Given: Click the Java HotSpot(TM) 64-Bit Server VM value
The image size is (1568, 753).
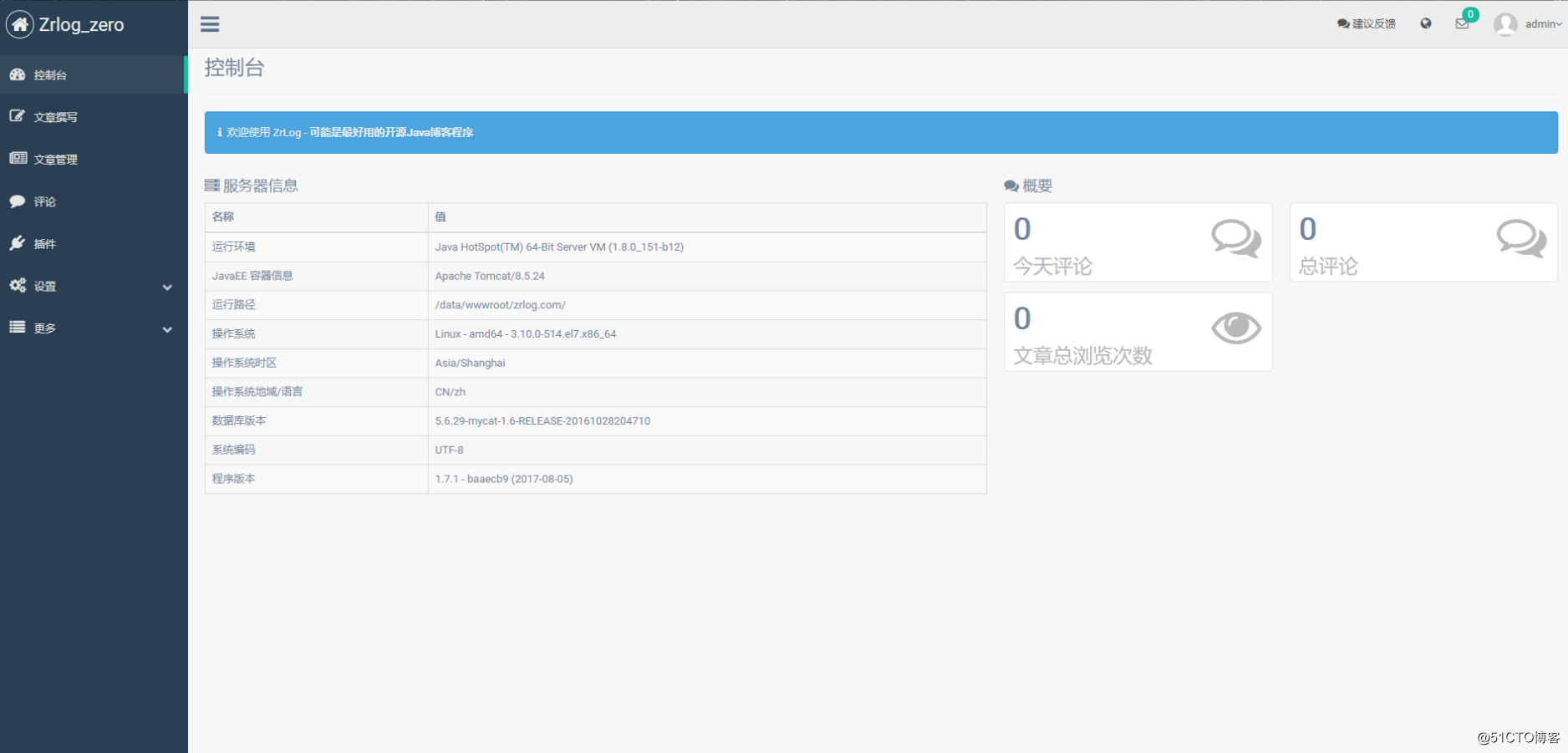Looking at the screenshot, I should coord(559,247).
